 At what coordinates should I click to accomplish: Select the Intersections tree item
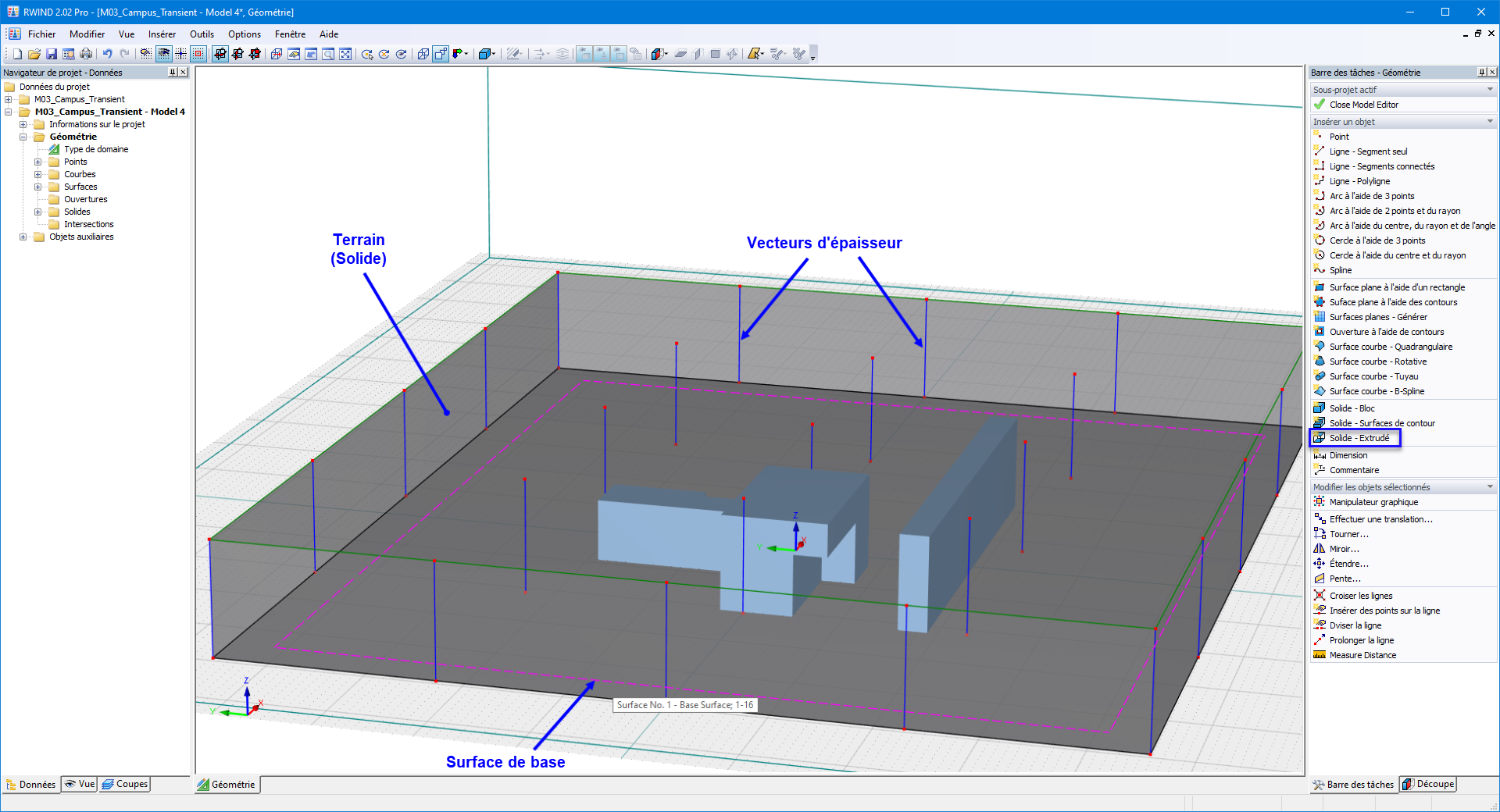89,224
